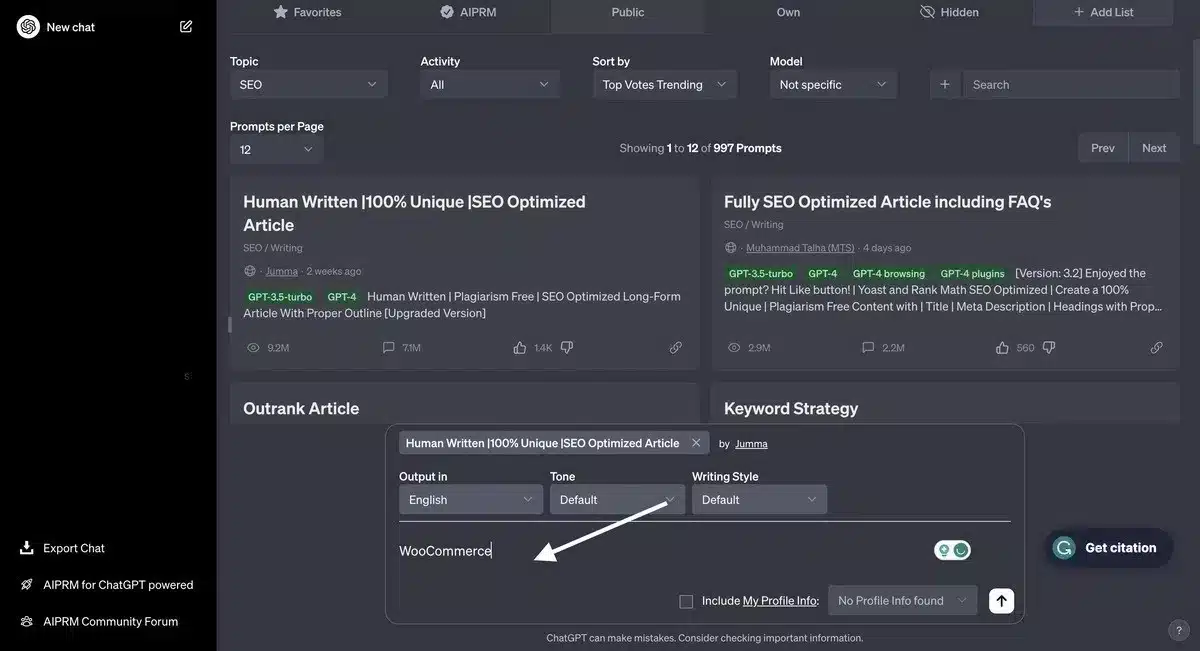The width and height of the screenshot is (1200, 651).
Task: Open the Prompts per Page dropdown
Action: click(276, 150)
